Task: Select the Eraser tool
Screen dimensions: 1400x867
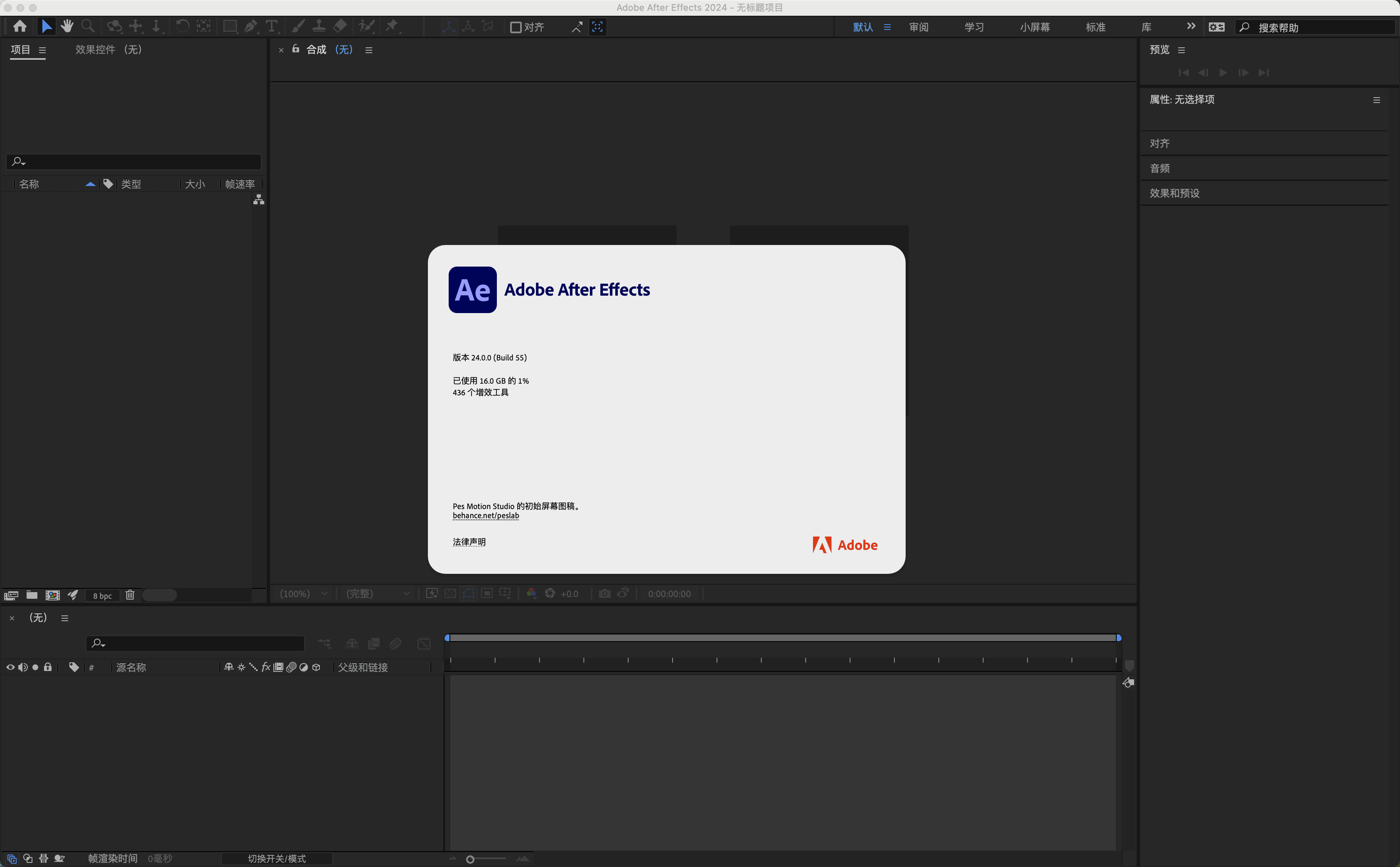Action: 340,27
